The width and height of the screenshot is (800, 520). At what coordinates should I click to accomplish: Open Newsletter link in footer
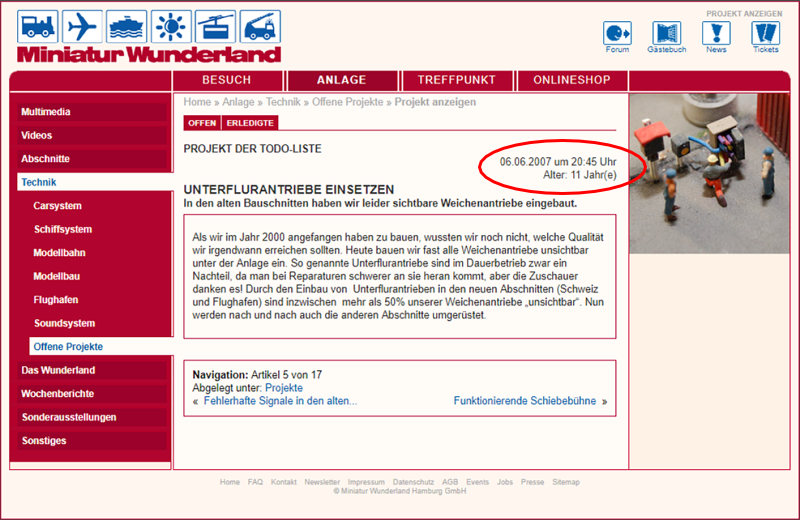coord(322,482)
